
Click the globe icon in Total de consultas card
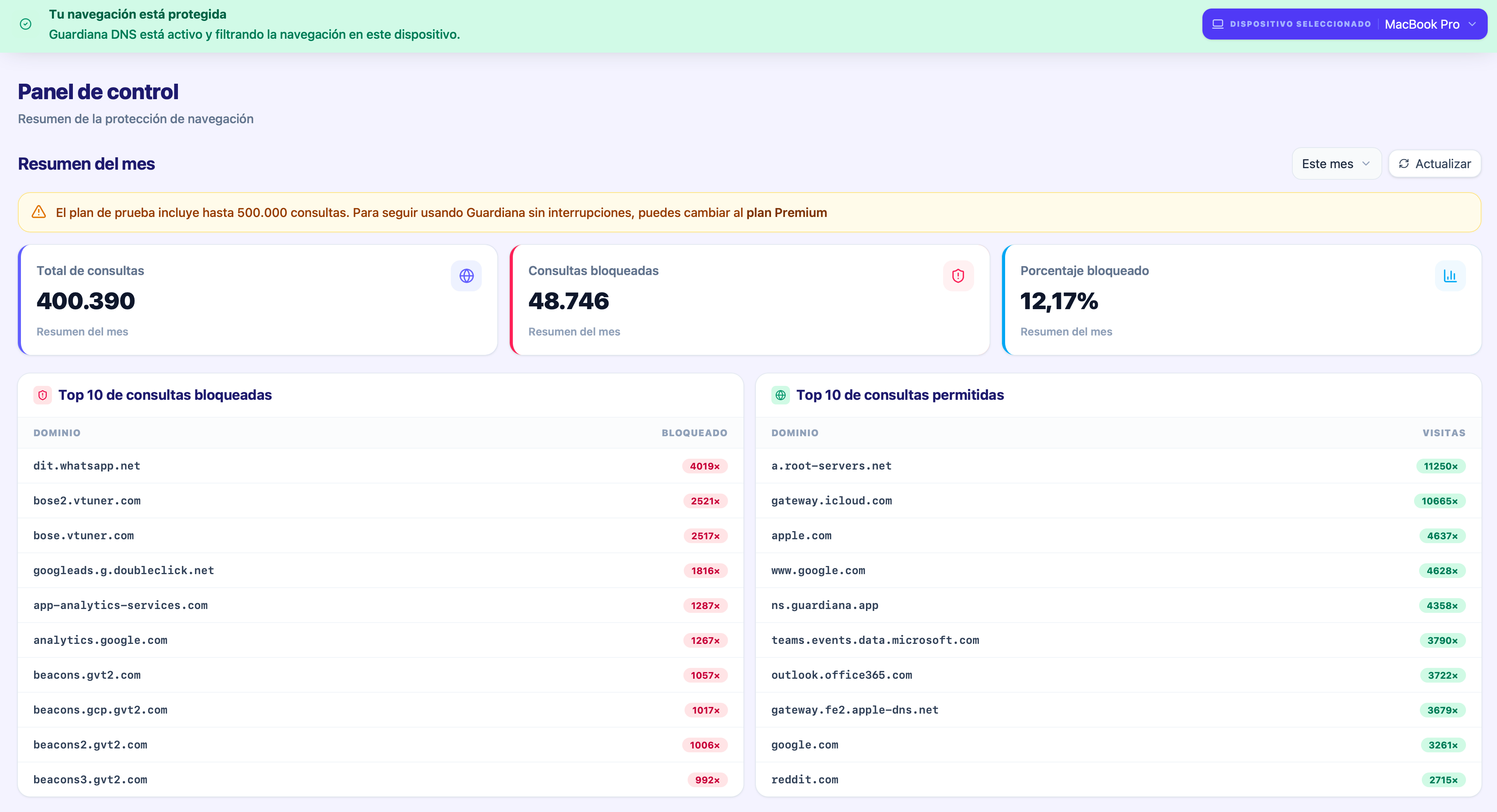coord(466,276)
